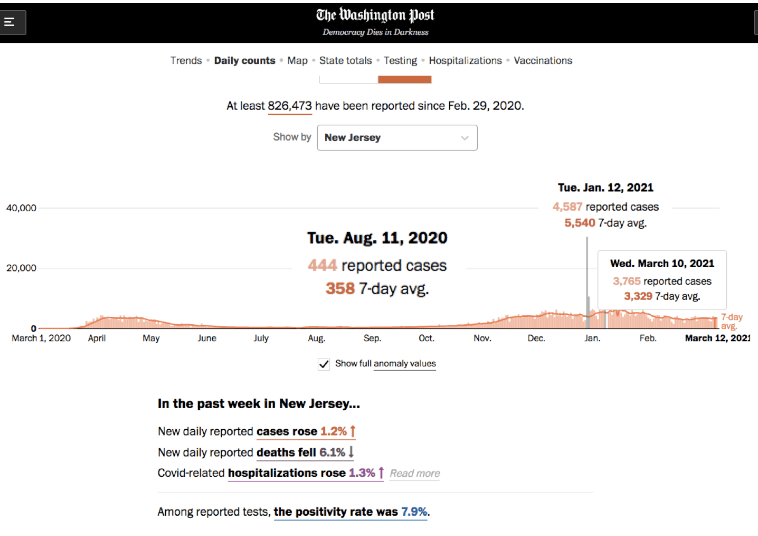Click the cases rose up arrow

click(x=353, y=431)
